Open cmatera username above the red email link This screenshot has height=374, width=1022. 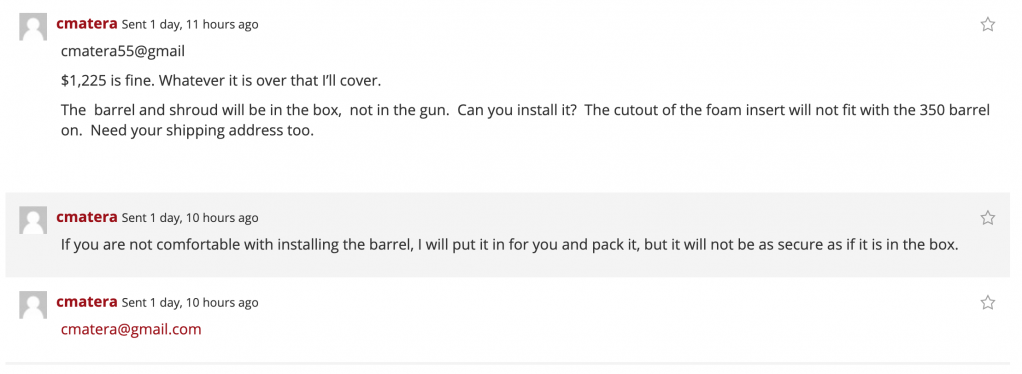click(87, 301)
